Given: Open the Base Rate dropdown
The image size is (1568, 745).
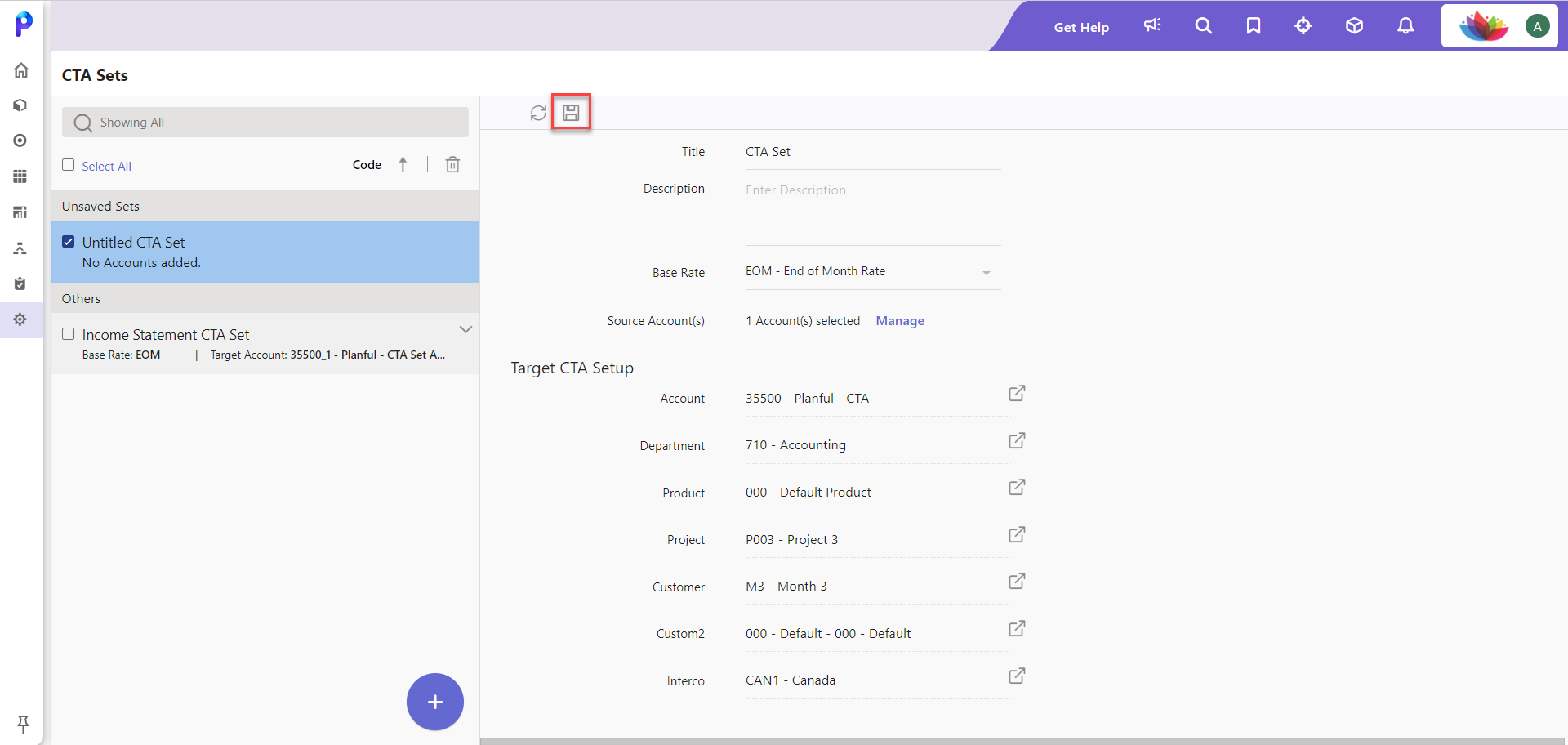Looking at the screenshot, I should pyautogui.click(x=872, y=272).
